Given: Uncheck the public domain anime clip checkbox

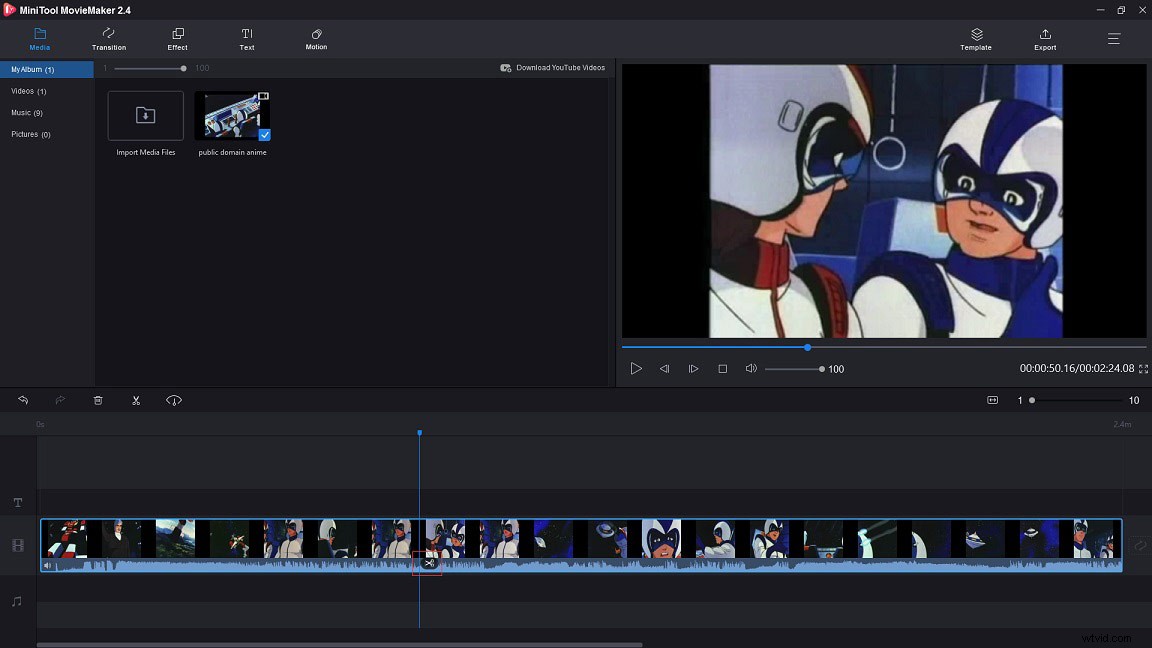Looking at the screenshot, I should (264, 135).
